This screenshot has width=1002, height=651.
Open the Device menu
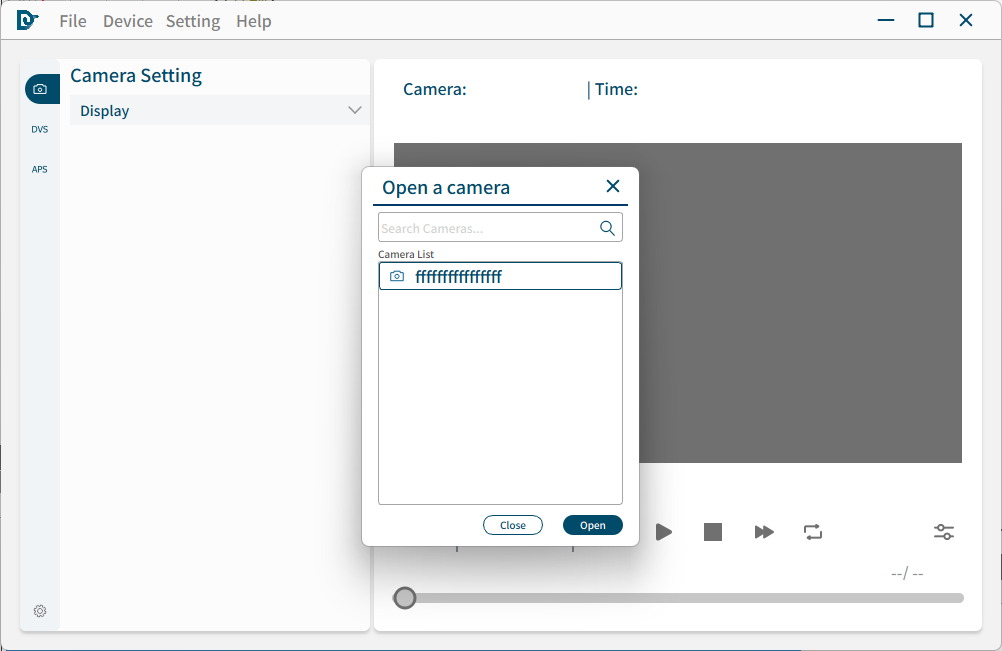point(128,21)
